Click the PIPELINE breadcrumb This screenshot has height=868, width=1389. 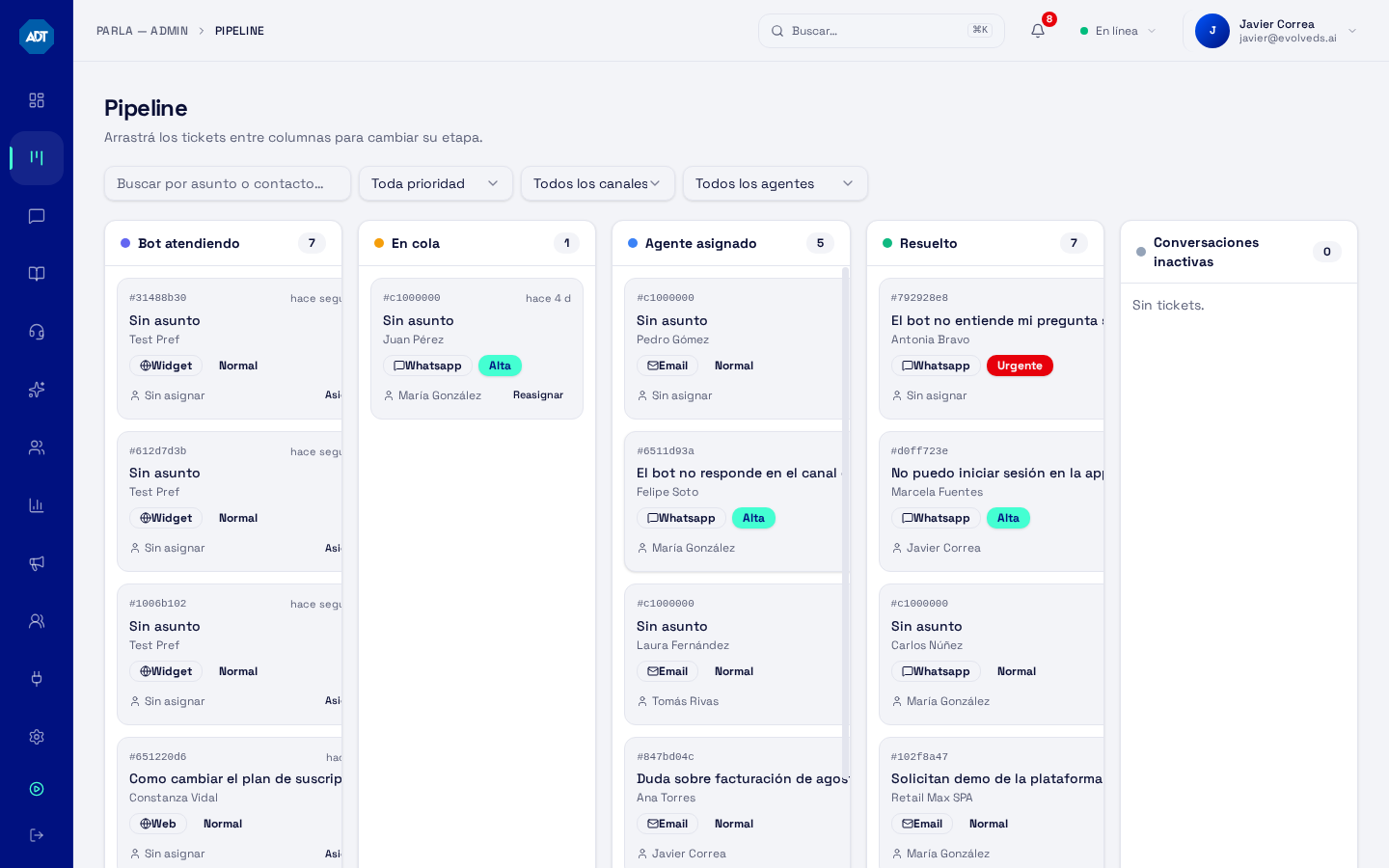(x=239, y=31)
